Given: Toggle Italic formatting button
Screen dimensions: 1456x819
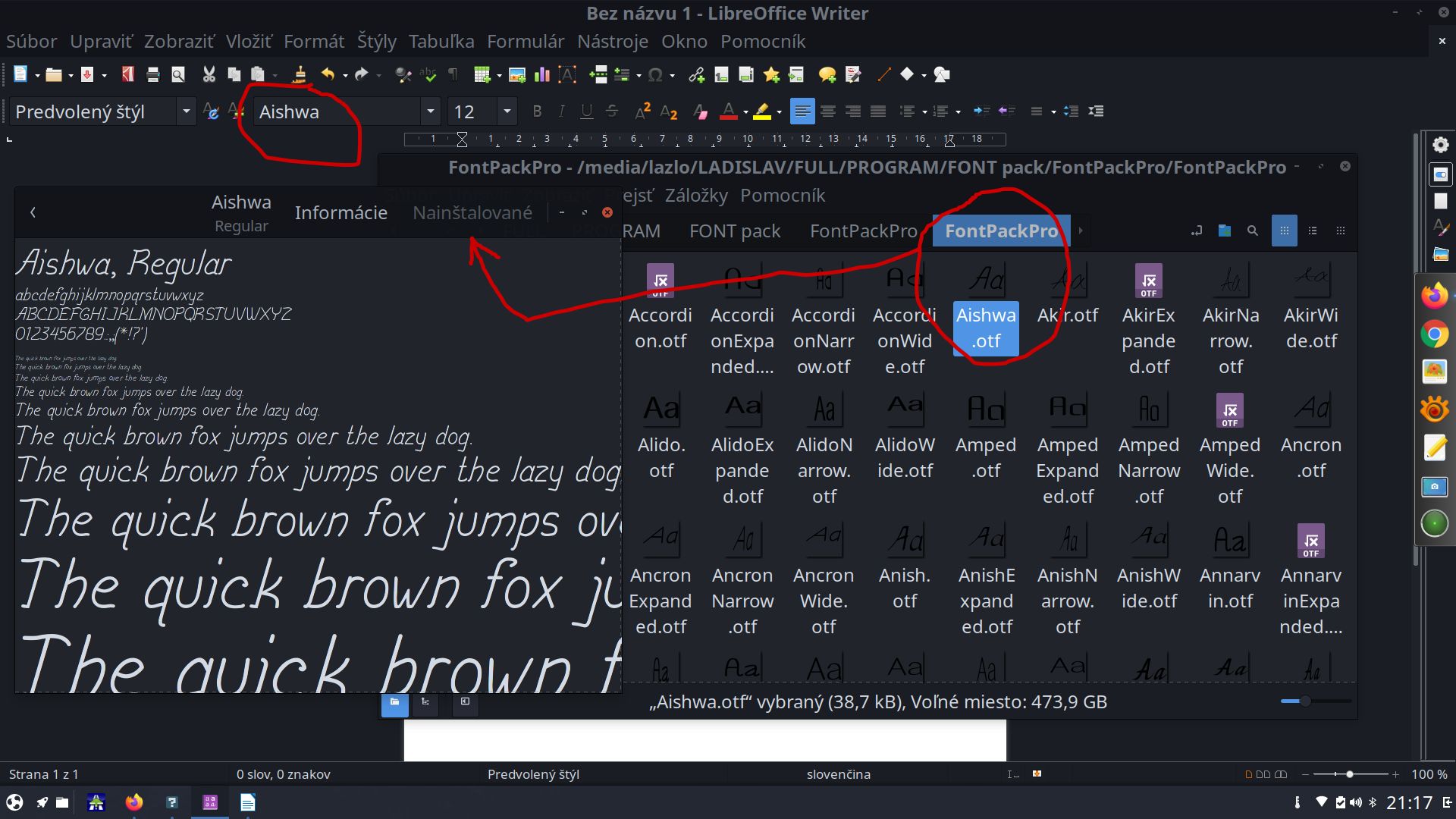Looking at the screenshot, I should click(561, 111).
